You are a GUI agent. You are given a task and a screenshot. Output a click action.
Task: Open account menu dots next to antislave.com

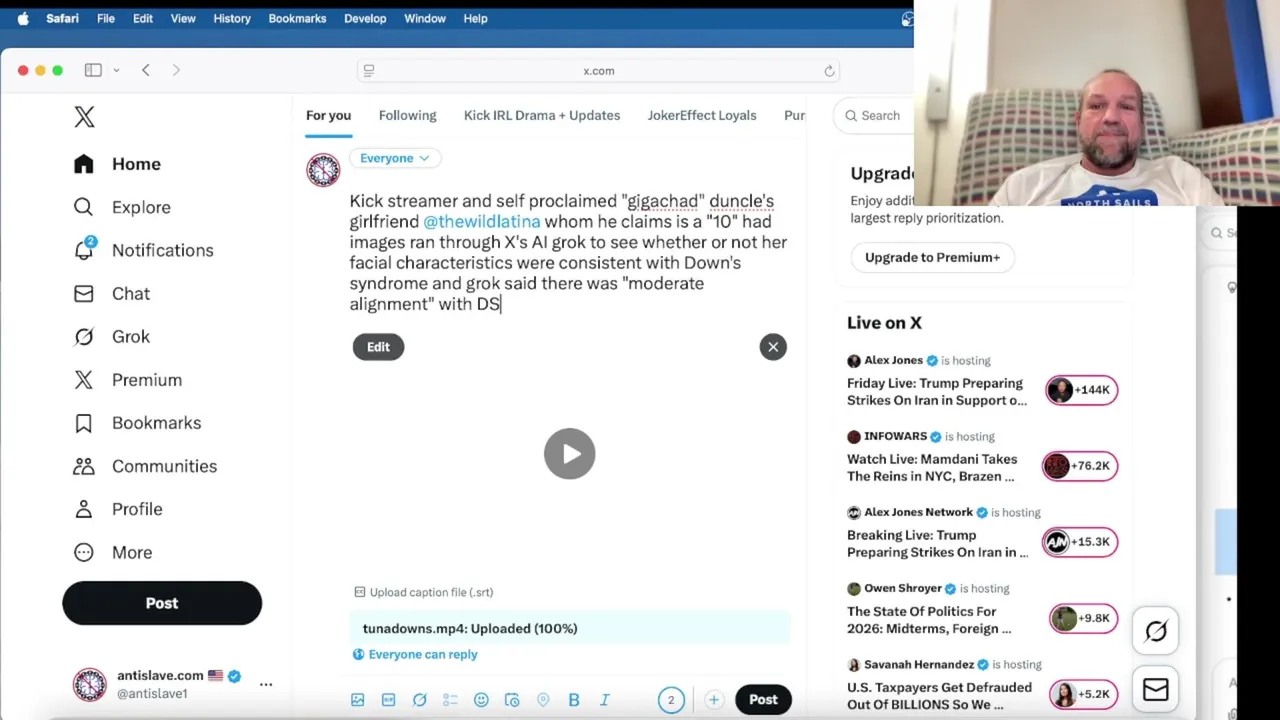click(x=266, y=685)
